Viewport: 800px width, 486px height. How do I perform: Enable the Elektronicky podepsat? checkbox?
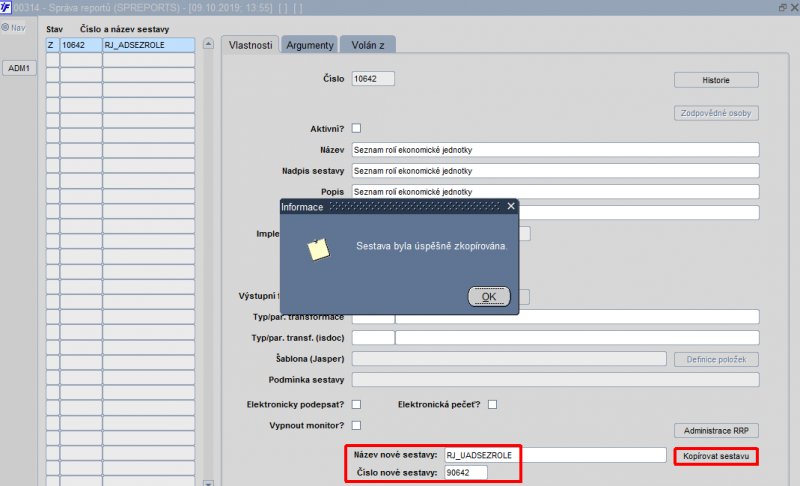point(357,404)
